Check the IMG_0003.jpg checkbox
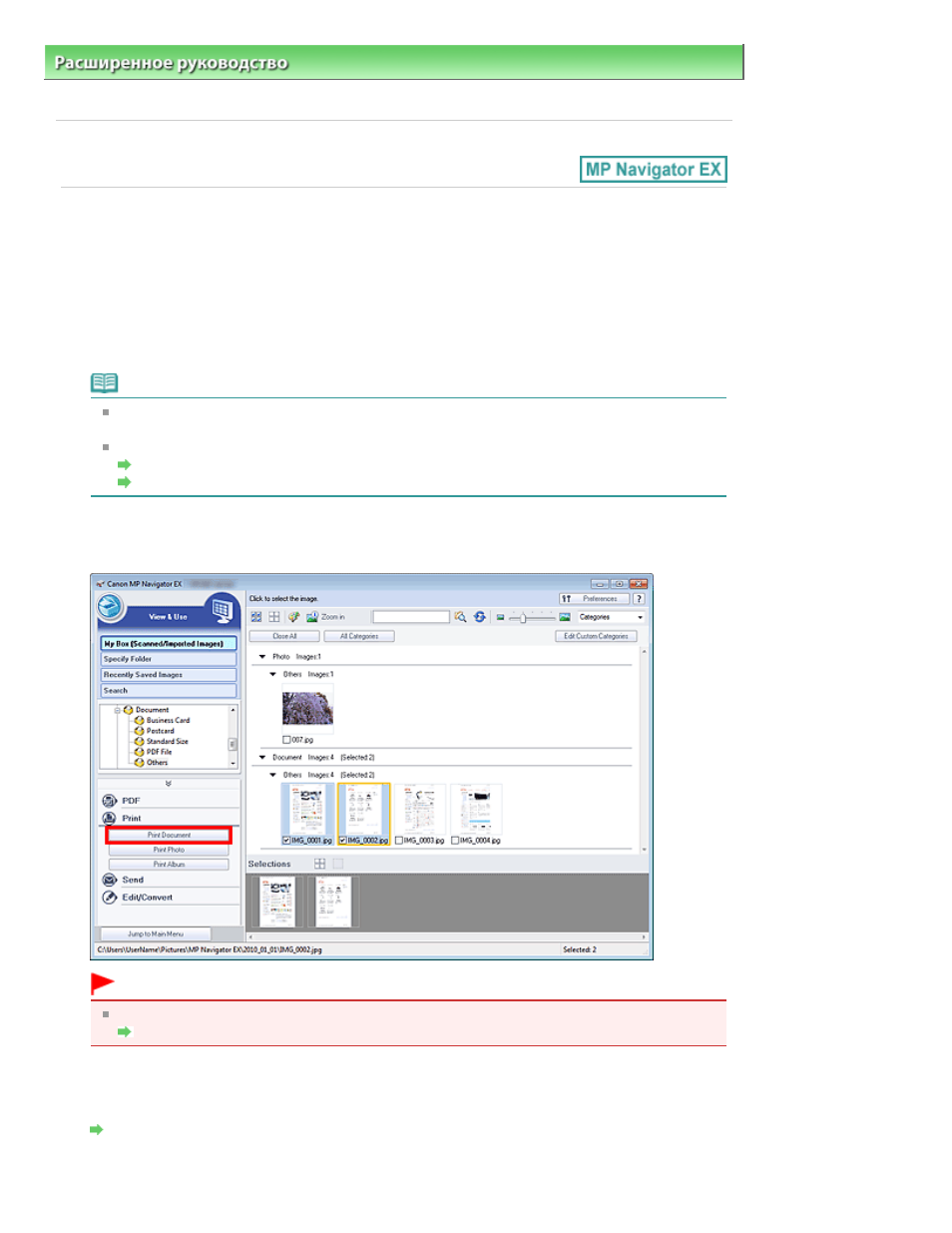Screen dimensions: 952x1233 (x=399, y=841)
